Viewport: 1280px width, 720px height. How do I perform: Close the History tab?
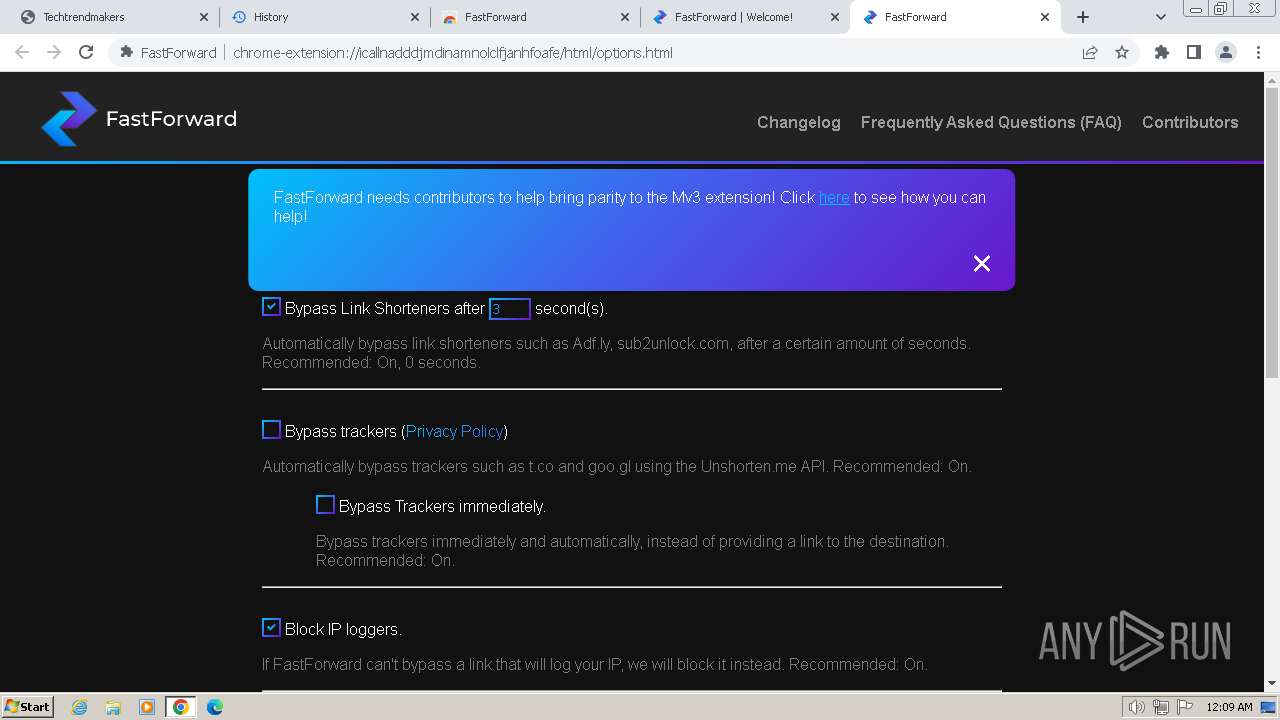[x=415, y=17]
